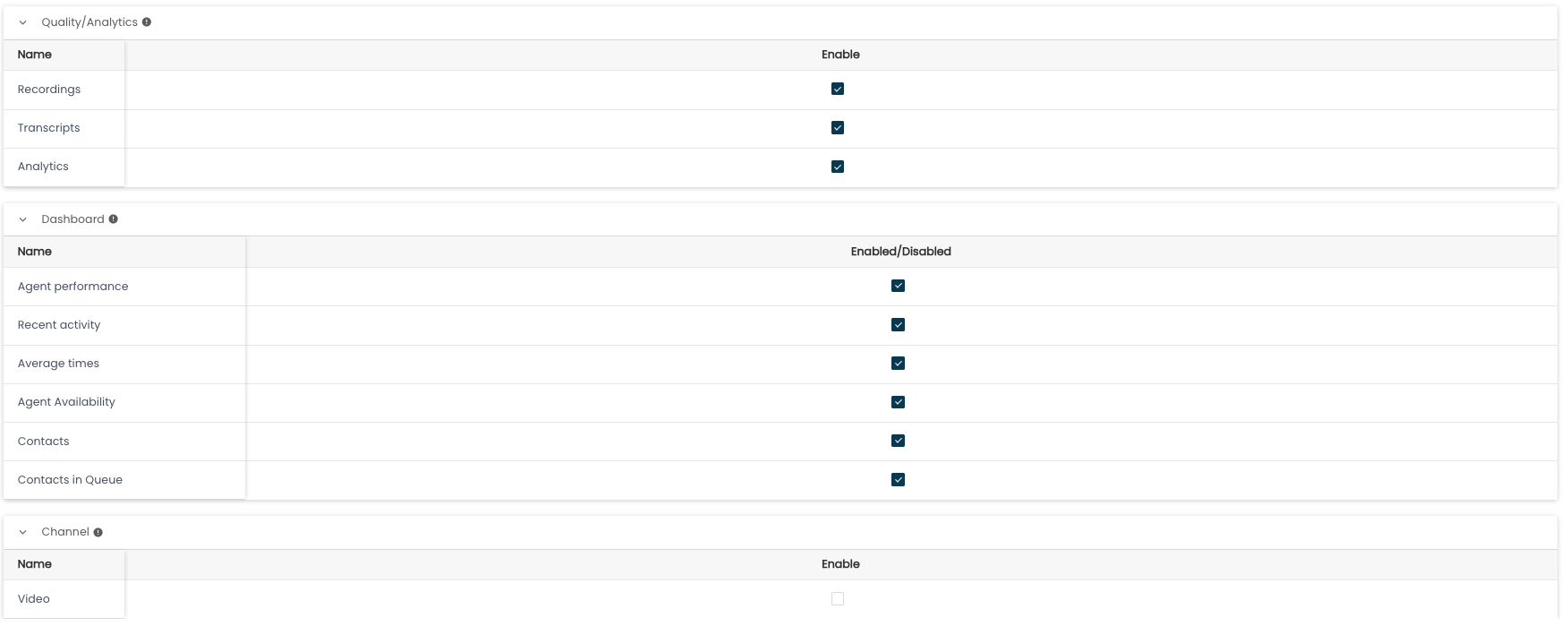The height and width of the screenshot is (626, 1568).
Task: Select the Agent performance row label
Action: pos(73,287)
